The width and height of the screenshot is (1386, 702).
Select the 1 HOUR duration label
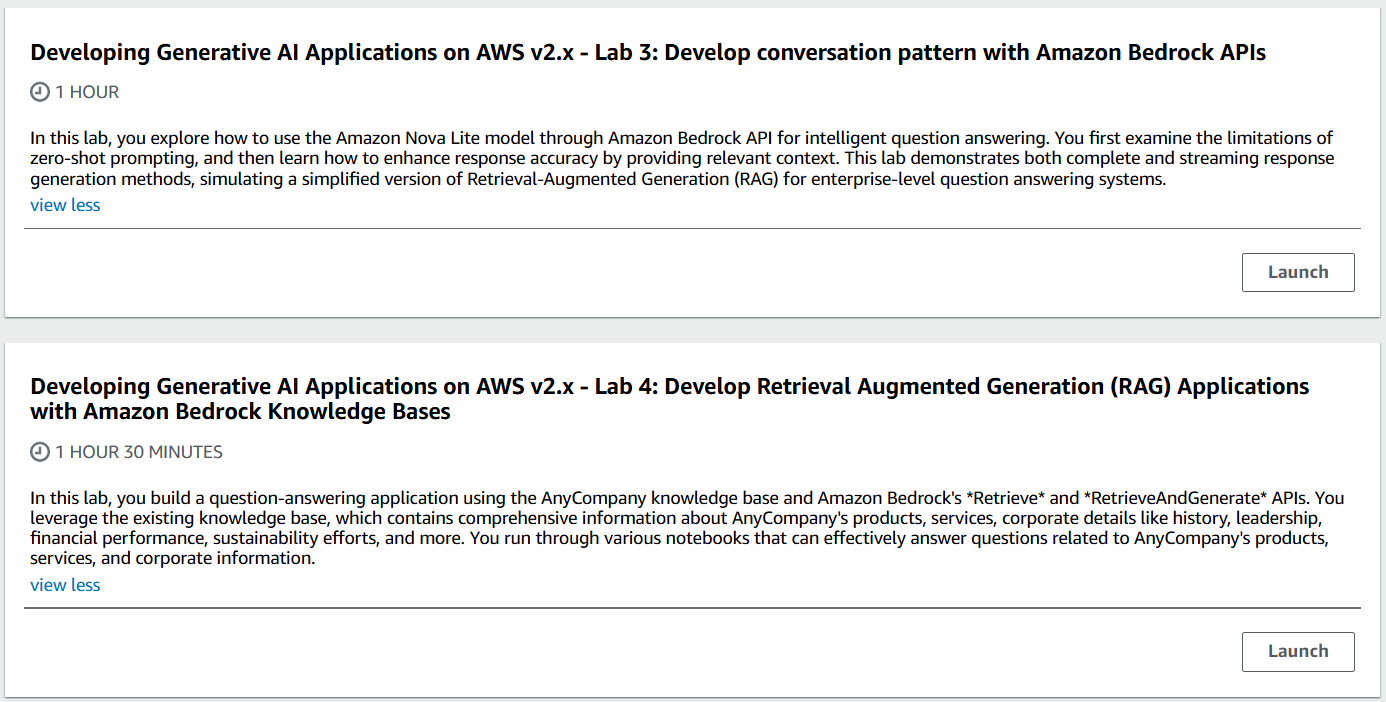click(87, 92)
